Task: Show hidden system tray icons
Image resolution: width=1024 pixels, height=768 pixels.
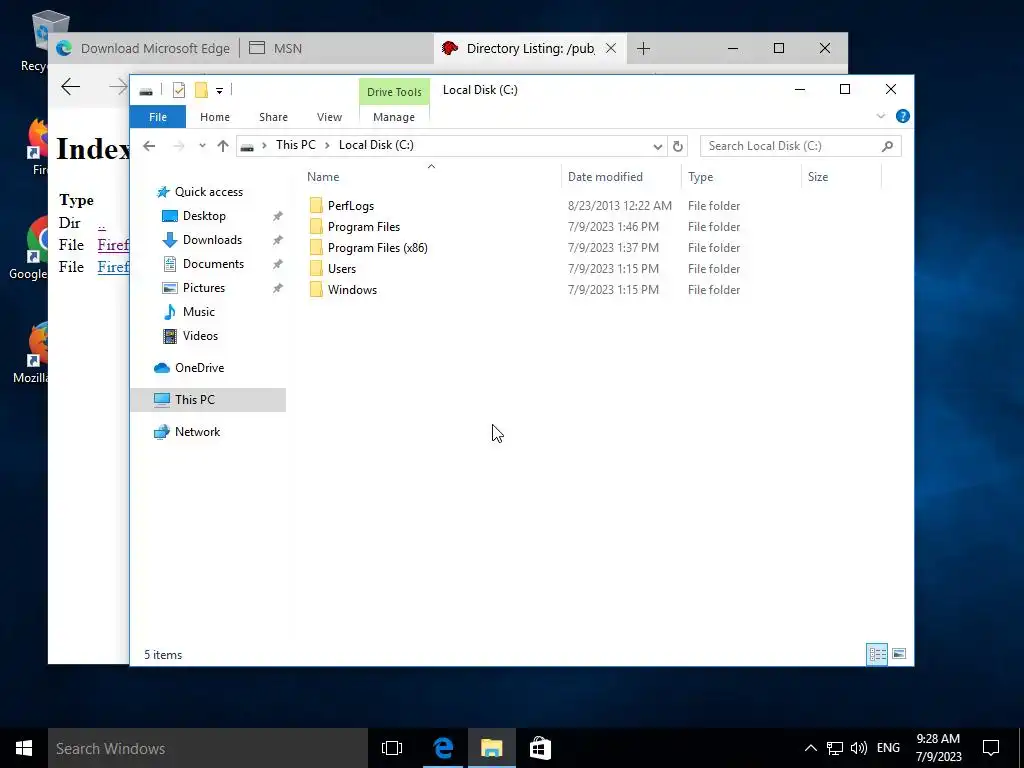Action: (810, 748)
